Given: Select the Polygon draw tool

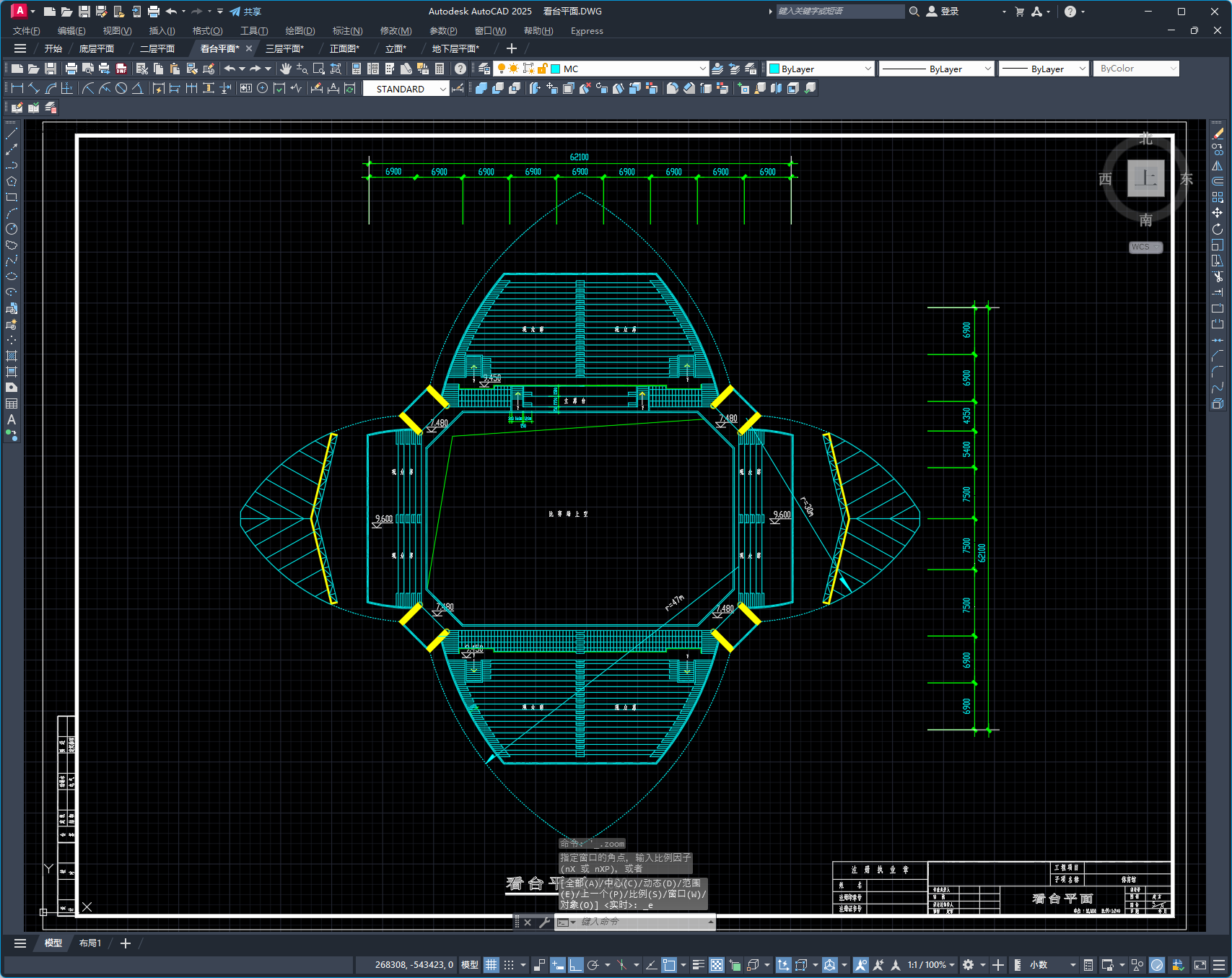Looking at the screenshot, I should tap(12, 181).
